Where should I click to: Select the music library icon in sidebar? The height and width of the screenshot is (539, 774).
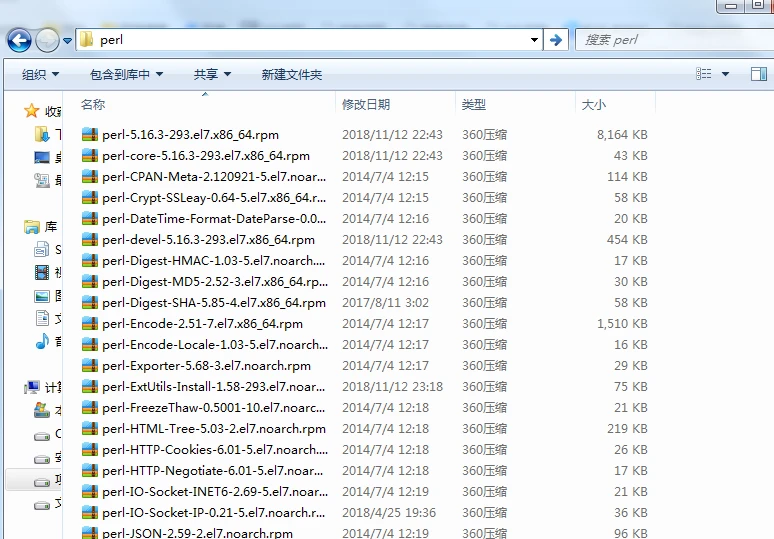(42, 341)
